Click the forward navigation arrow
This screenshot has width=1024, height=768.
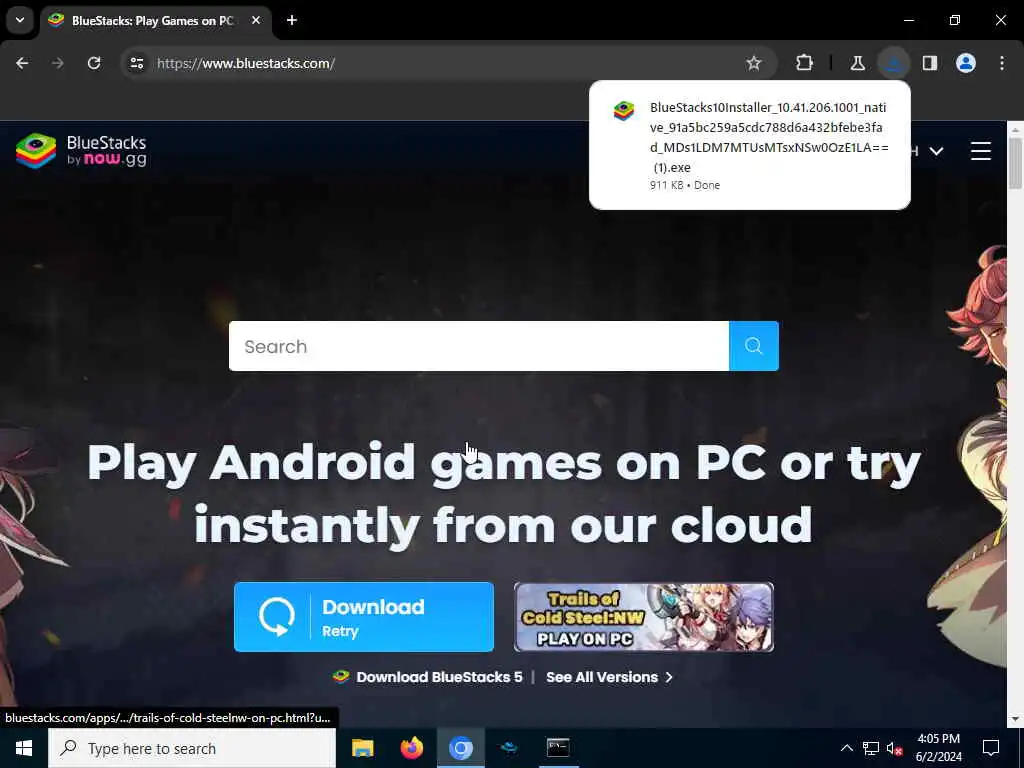click(x=58, y=63)
